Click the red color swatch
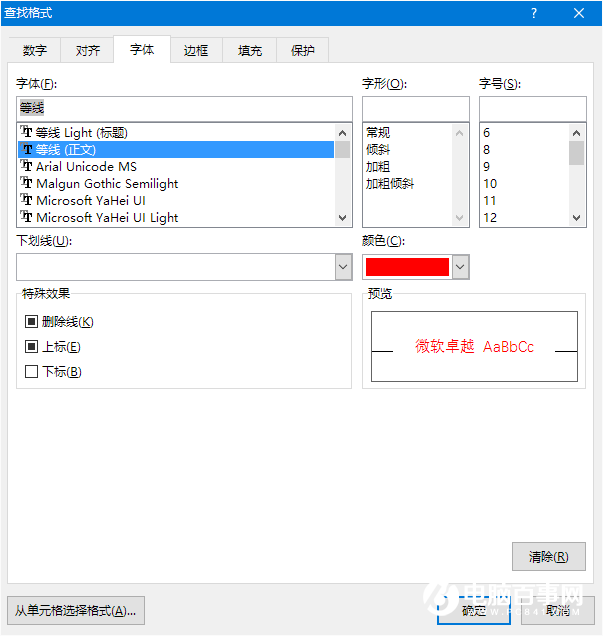Image resolution: width=603 pixels, height=636 pixels. (x=407, y=266)
